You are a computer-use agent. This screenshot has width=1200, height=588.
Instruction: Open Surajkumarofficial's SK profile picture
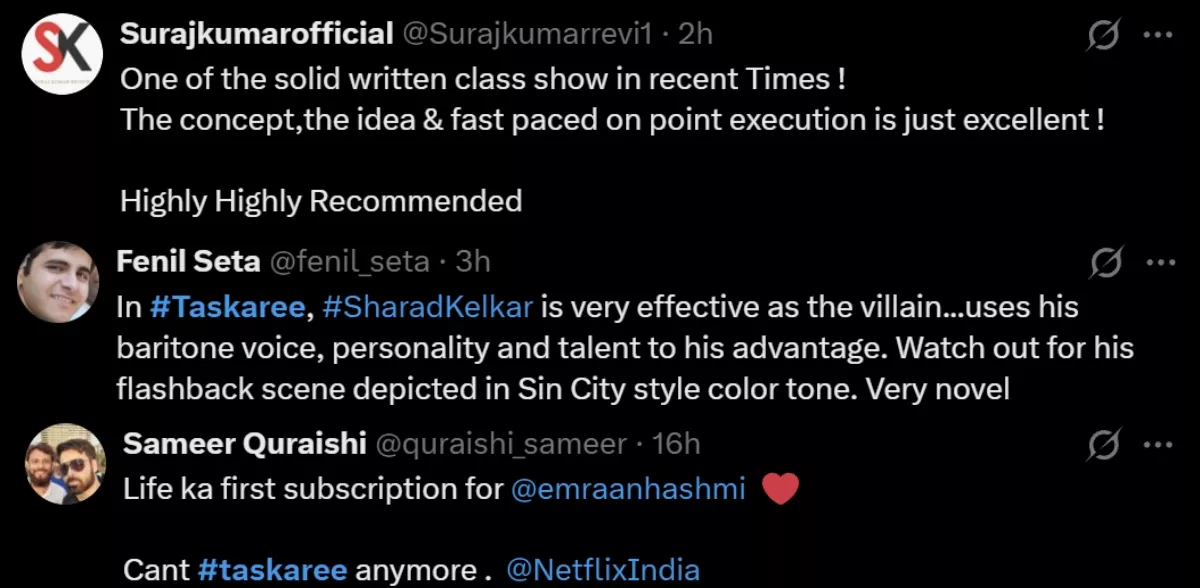pyautogui.click(x=62, y=53)
